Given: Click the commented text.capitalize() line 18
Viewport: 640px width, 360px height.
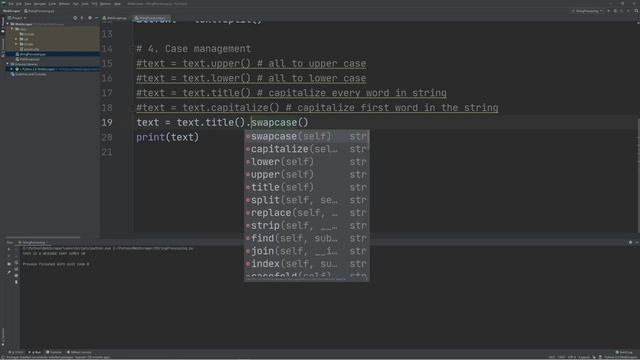Looking at the screenshot, I should pyautogui.click(x=317, y=107).
